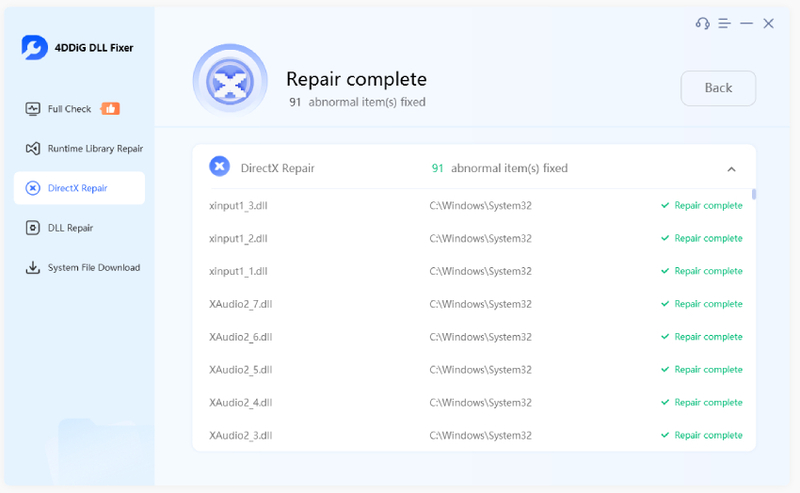Click the System32 path for xinput1_1.dll
Image resolution: width=800 pixels, height=493 pixels.
[480, 271]
